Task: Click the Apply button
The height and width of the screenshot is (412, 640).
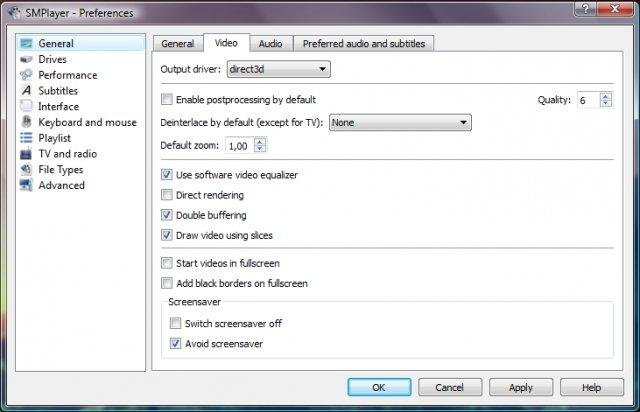Action: [x=521, y=387]
